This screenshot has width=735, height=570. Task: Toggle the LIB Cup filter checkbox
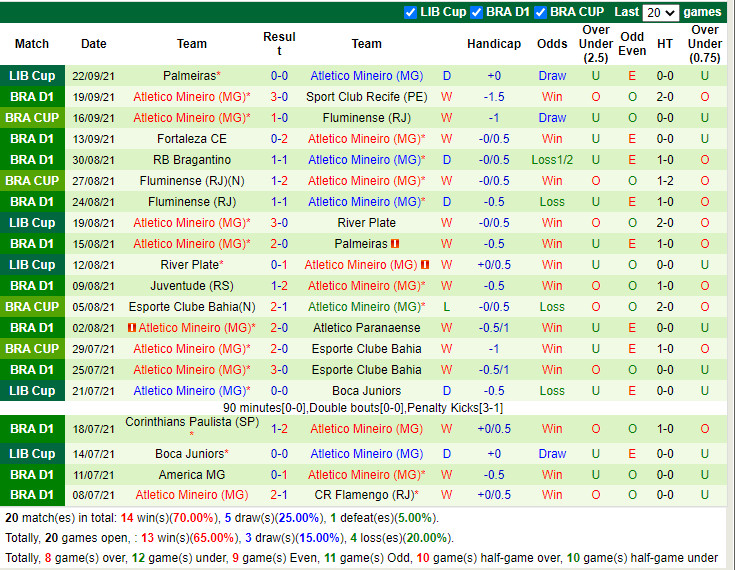[x=410, y=12]
